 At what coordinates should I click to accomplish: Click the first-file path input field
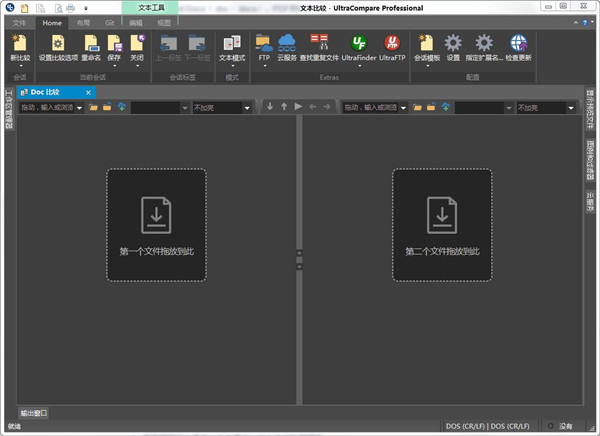pos(47,108)
